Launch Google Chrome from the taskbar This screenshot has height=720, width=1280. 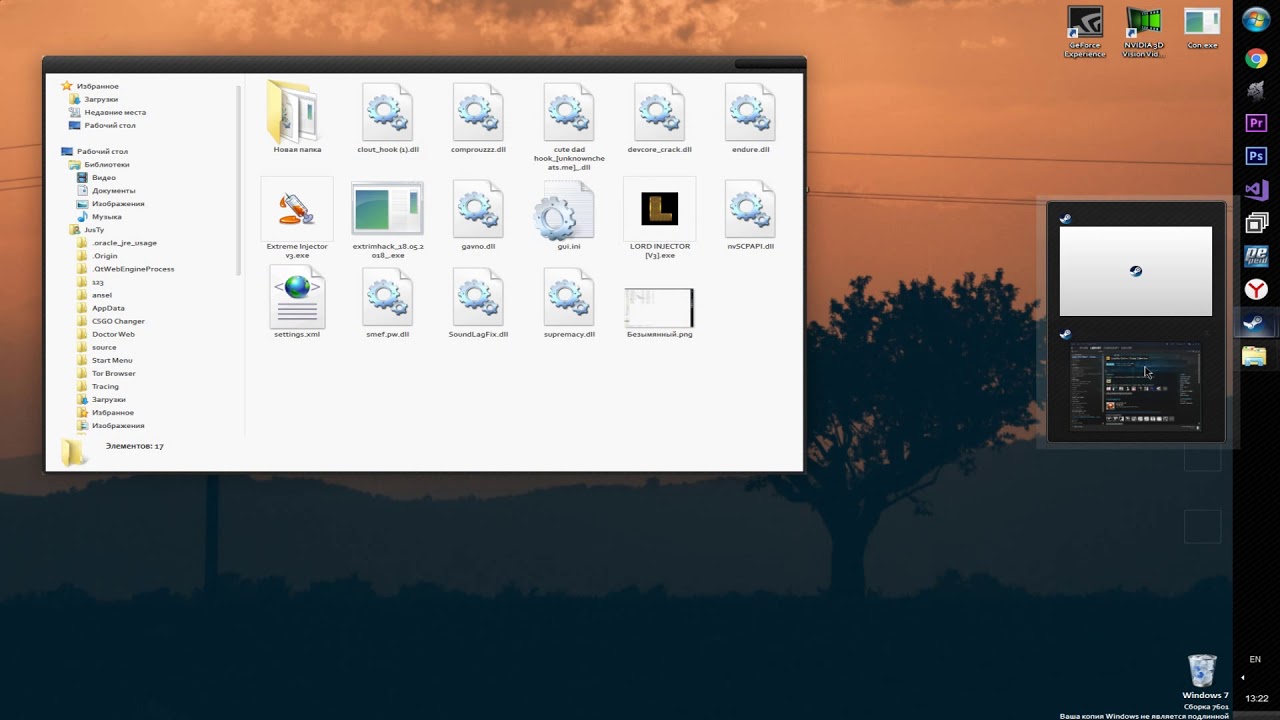point(1256,59)
